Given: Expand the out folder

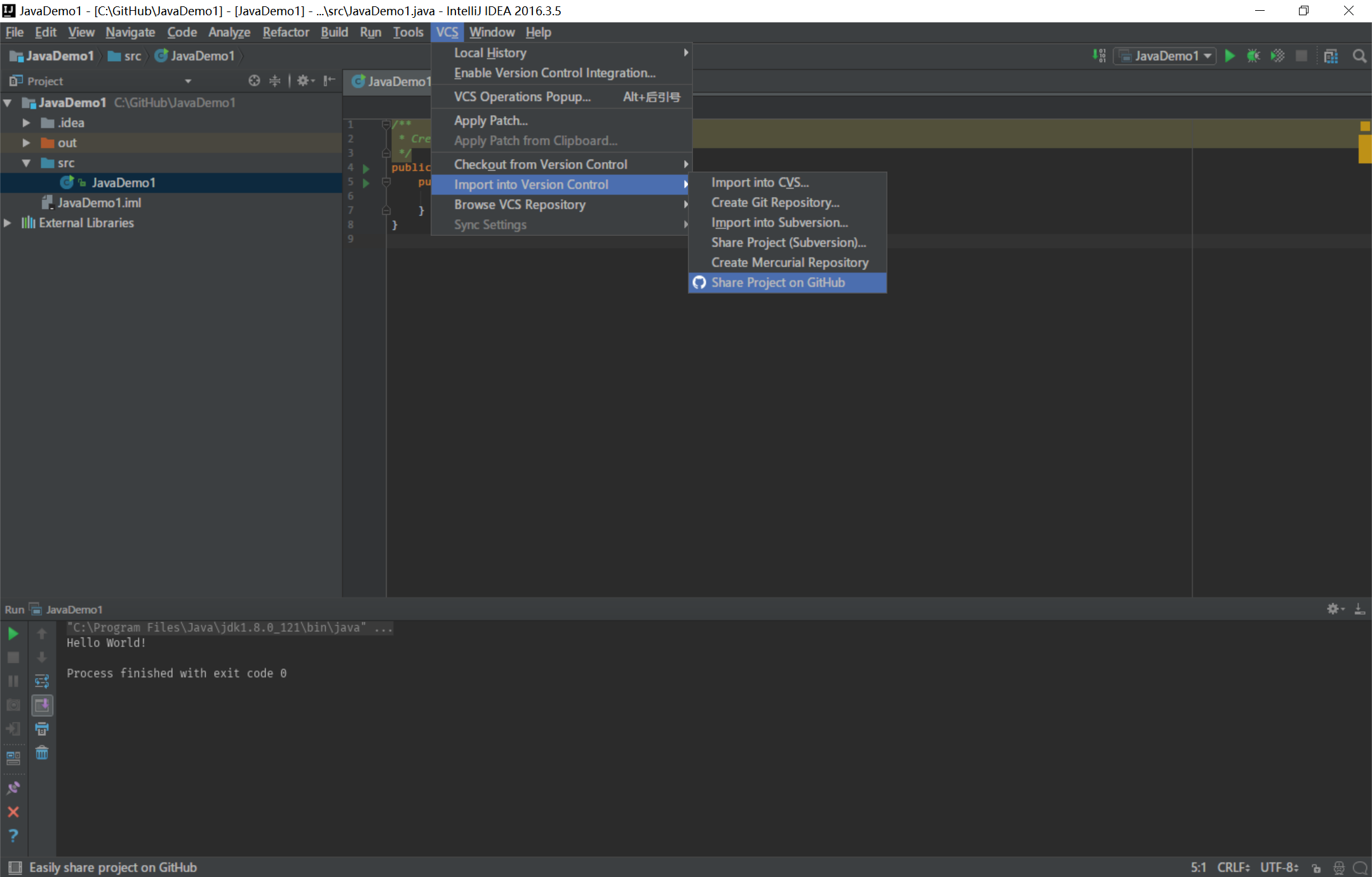Looking at the screenshot, I should coord(26,143).
